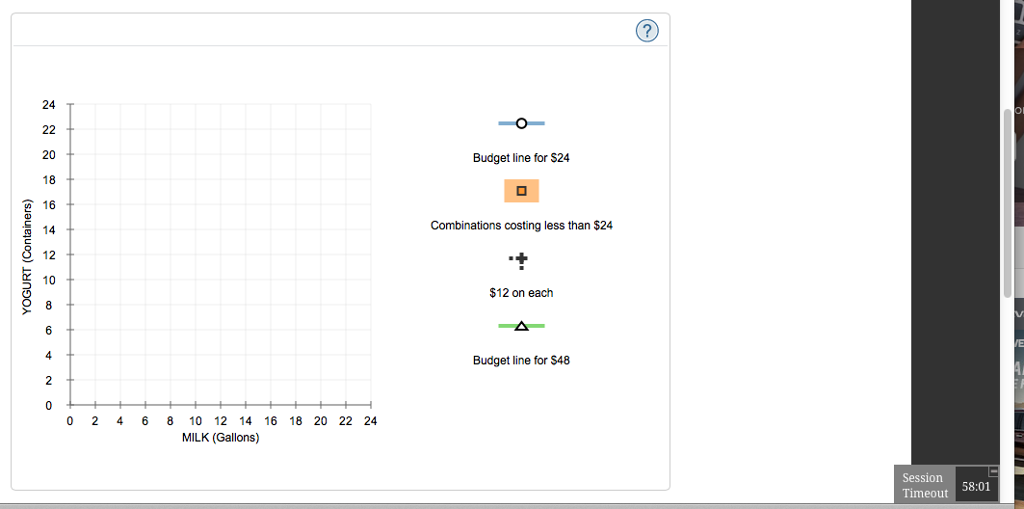Click the Session Timeout label

pos(924,486)
